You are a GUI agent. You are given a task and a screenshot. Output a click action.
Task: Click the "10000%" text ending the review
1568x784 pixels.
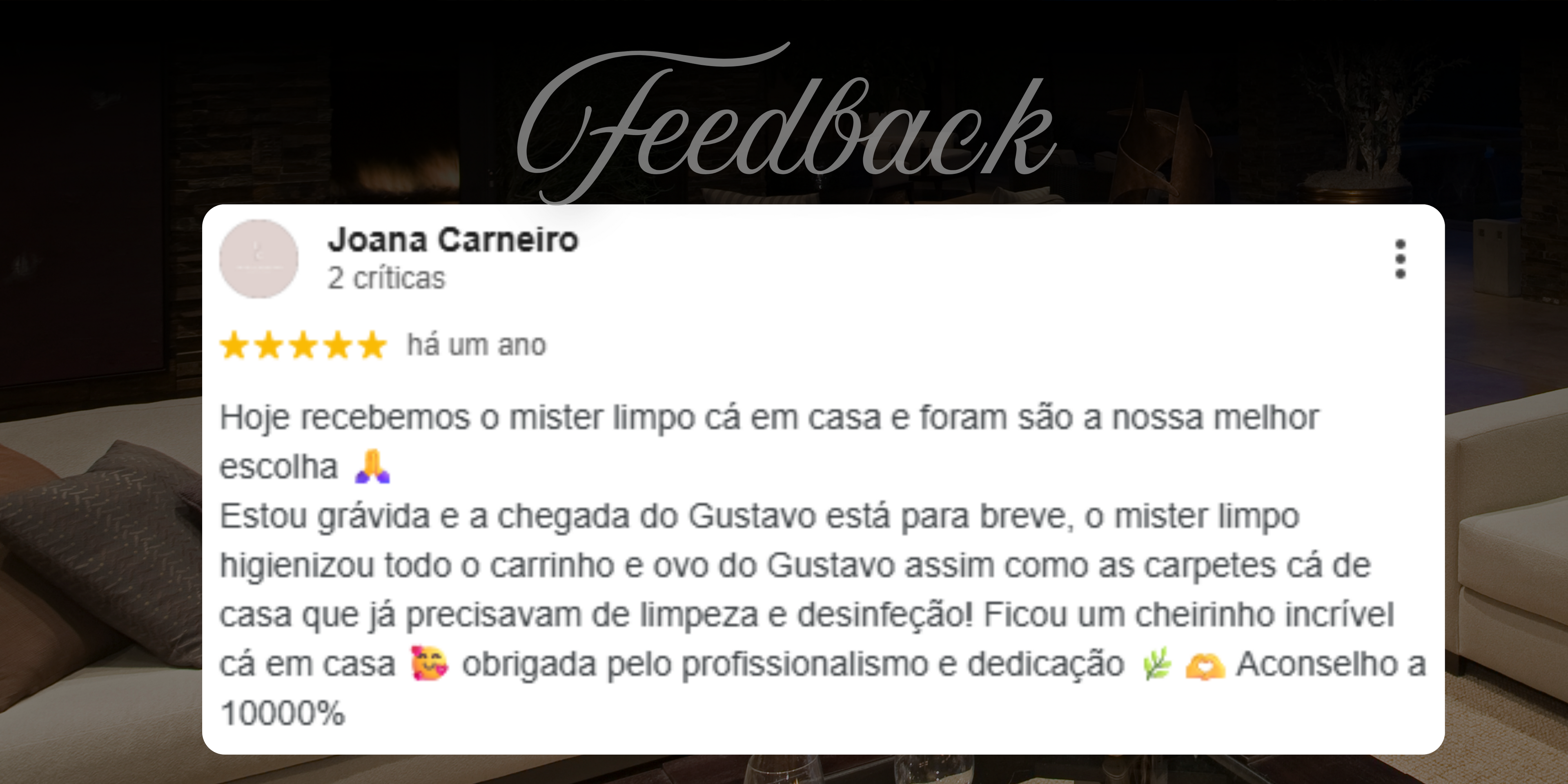(x=283, y=713)
